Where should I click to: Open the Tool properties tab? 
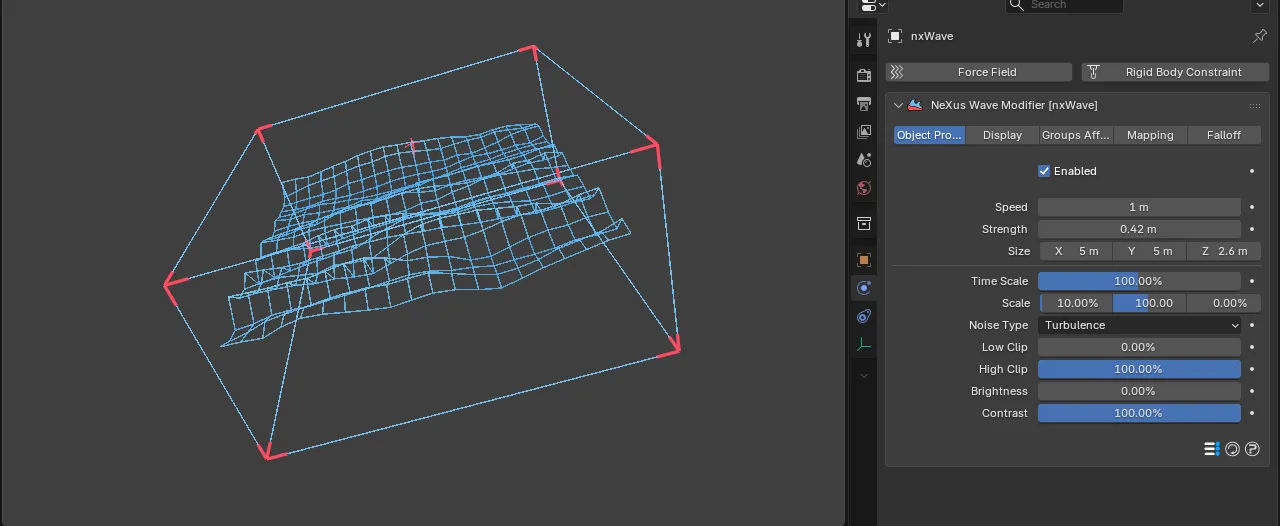[x=864, y=41]
